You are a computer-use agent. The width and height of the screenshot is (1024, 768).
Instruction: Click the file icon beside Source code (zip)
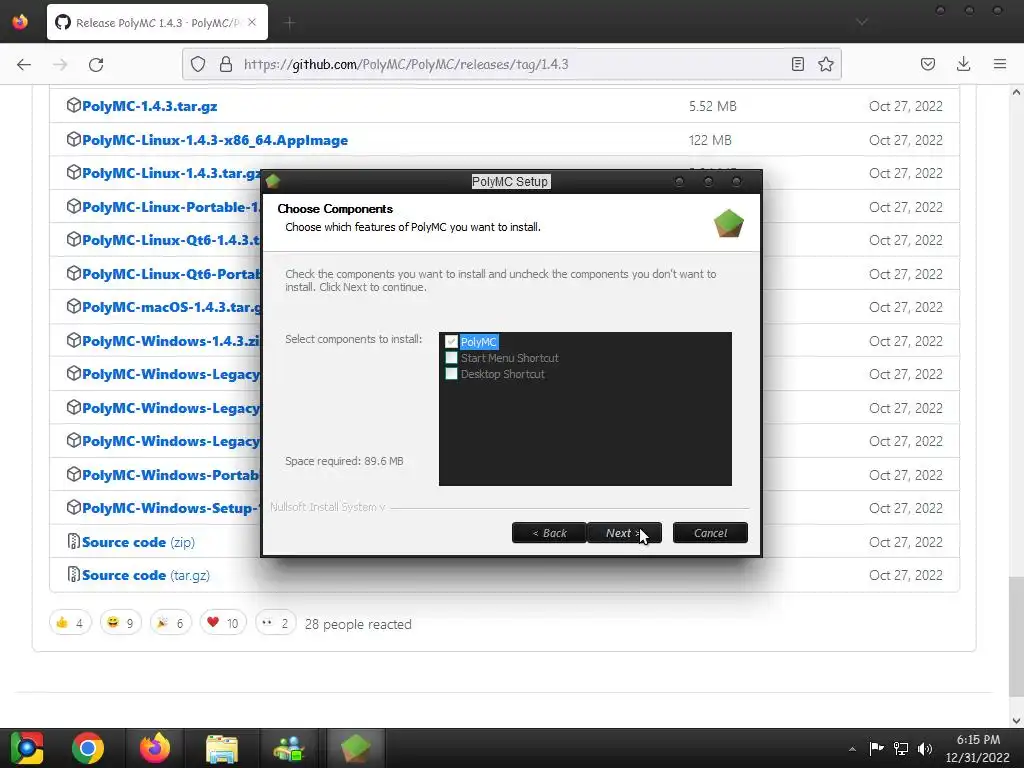coord(74,541)
